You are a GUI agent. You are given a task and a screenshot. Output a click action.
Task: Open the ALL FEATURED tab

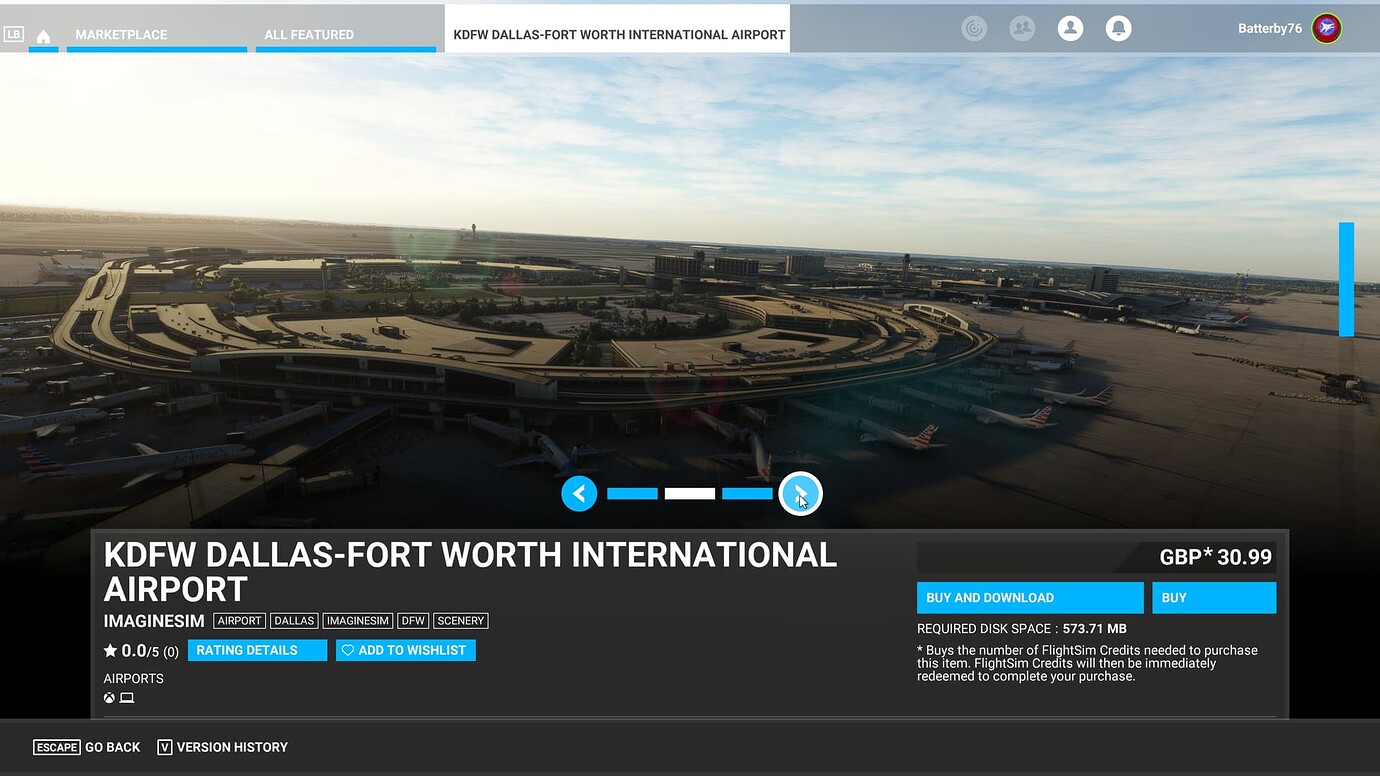click(x=308, y=33)
